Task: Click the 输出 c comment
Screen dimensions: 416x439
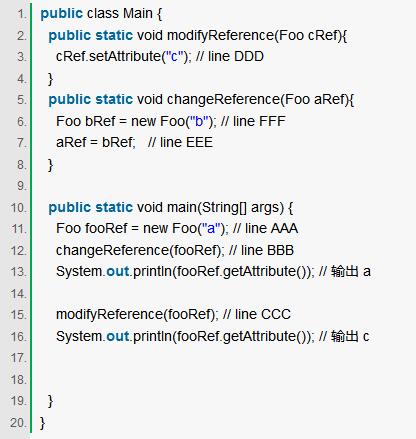Action: 344,336
